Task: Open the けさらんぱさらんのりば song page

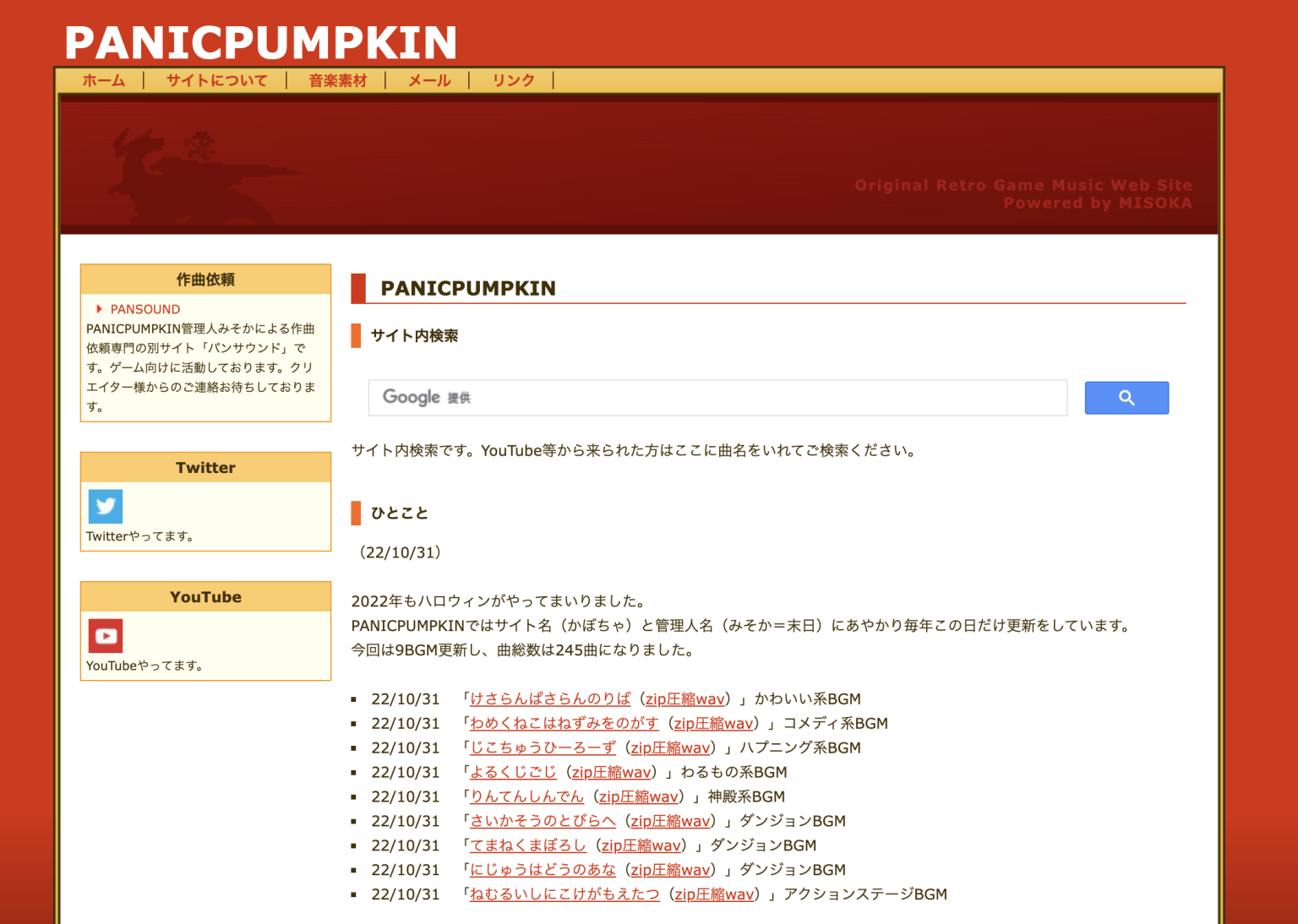Action: pos(548,699)
